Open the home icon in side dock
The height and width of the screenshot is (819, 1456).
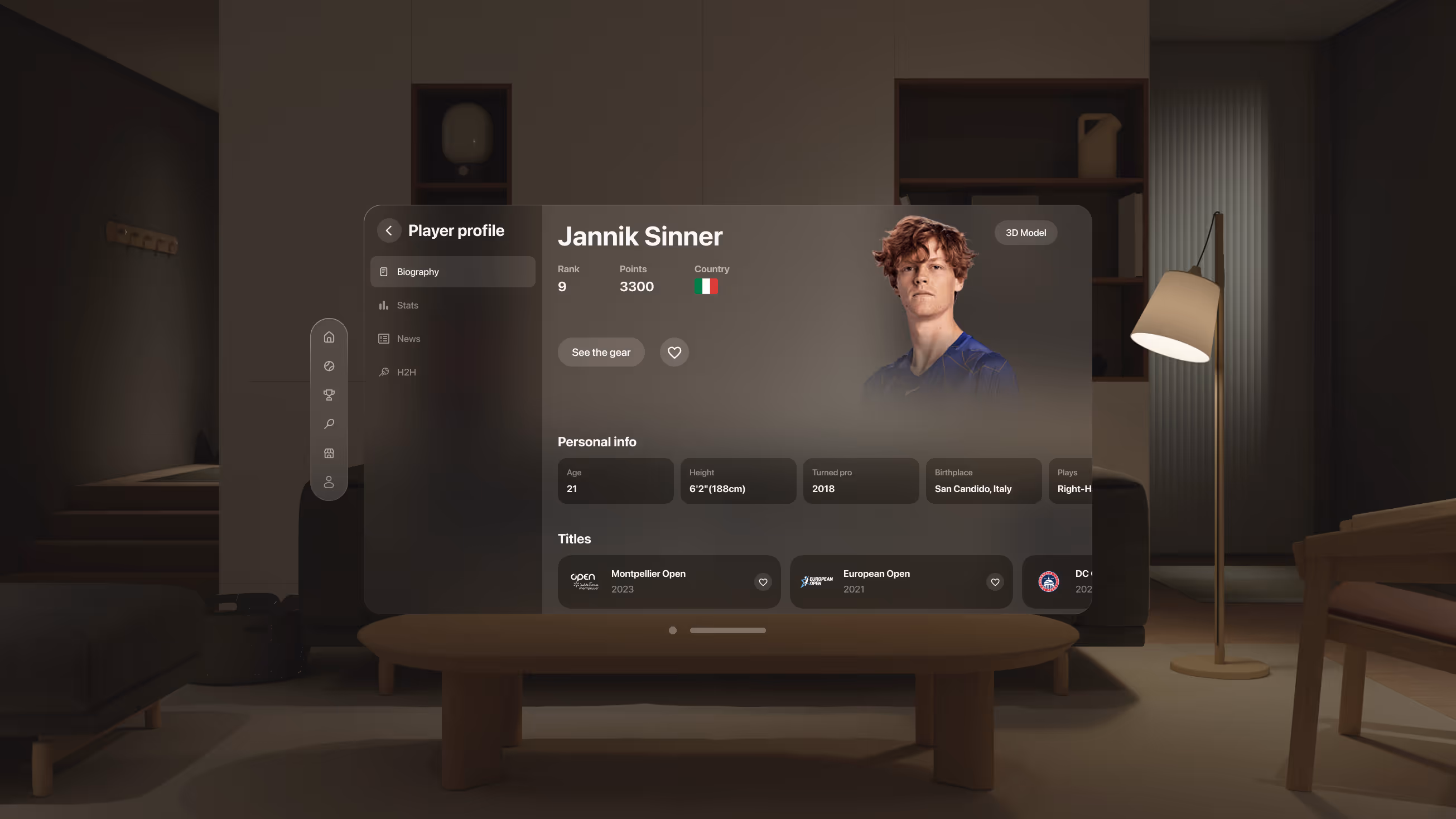[329, 338]
